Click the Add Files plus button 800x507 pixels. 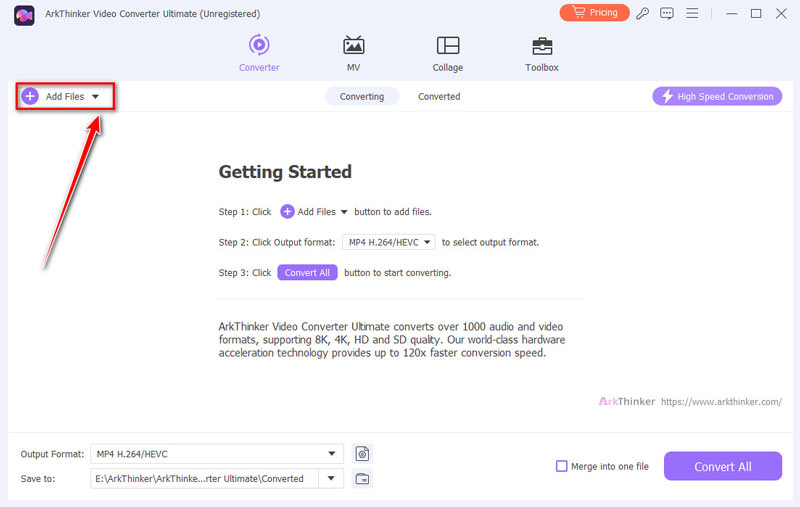pyautogui.click(x=30, y=96)
